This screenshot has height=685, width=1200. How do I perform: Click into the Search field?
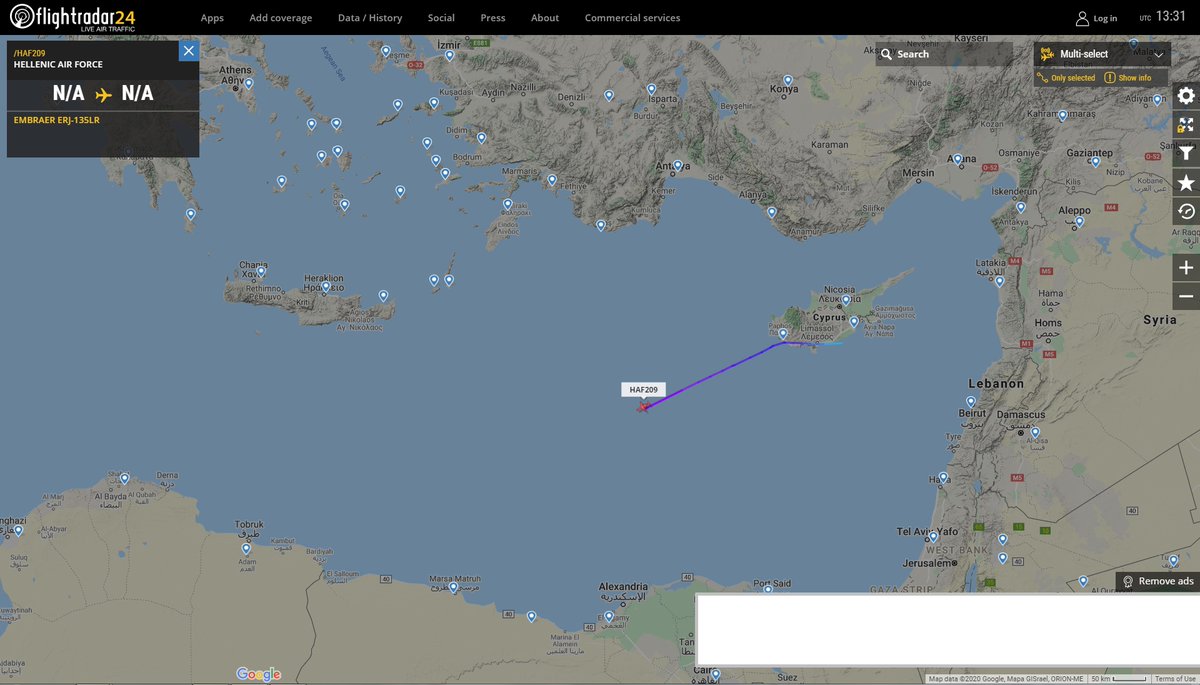pos(944,54)
